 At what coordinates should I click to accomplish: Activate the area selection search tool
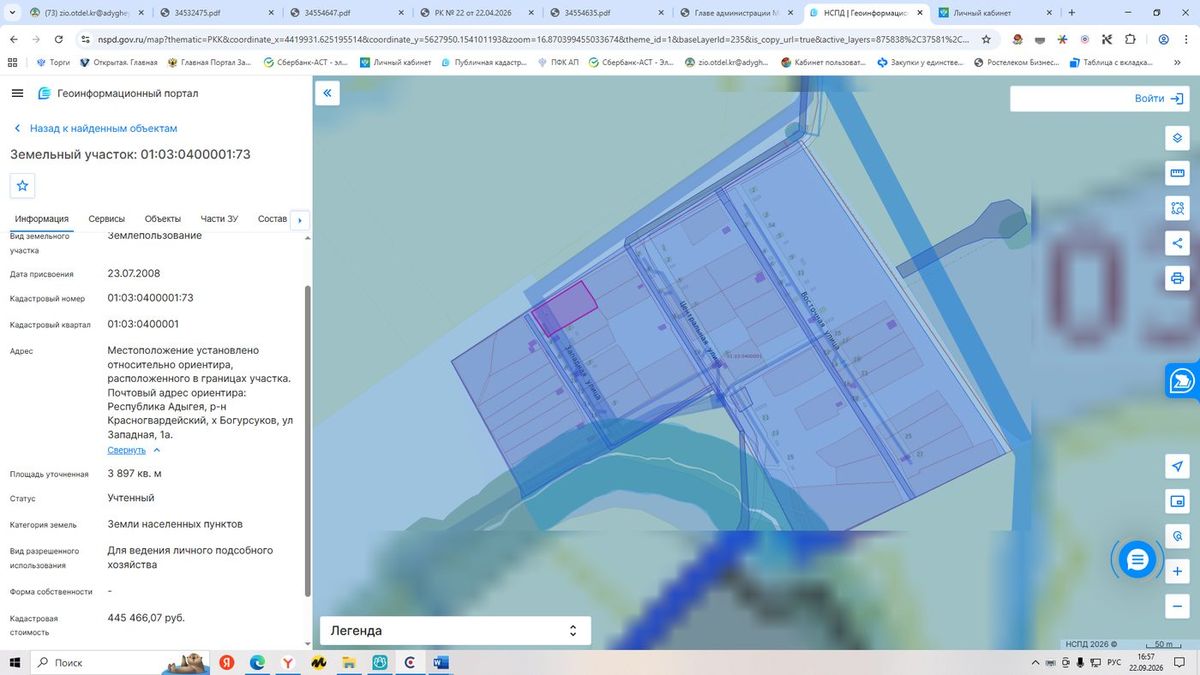1177,208
